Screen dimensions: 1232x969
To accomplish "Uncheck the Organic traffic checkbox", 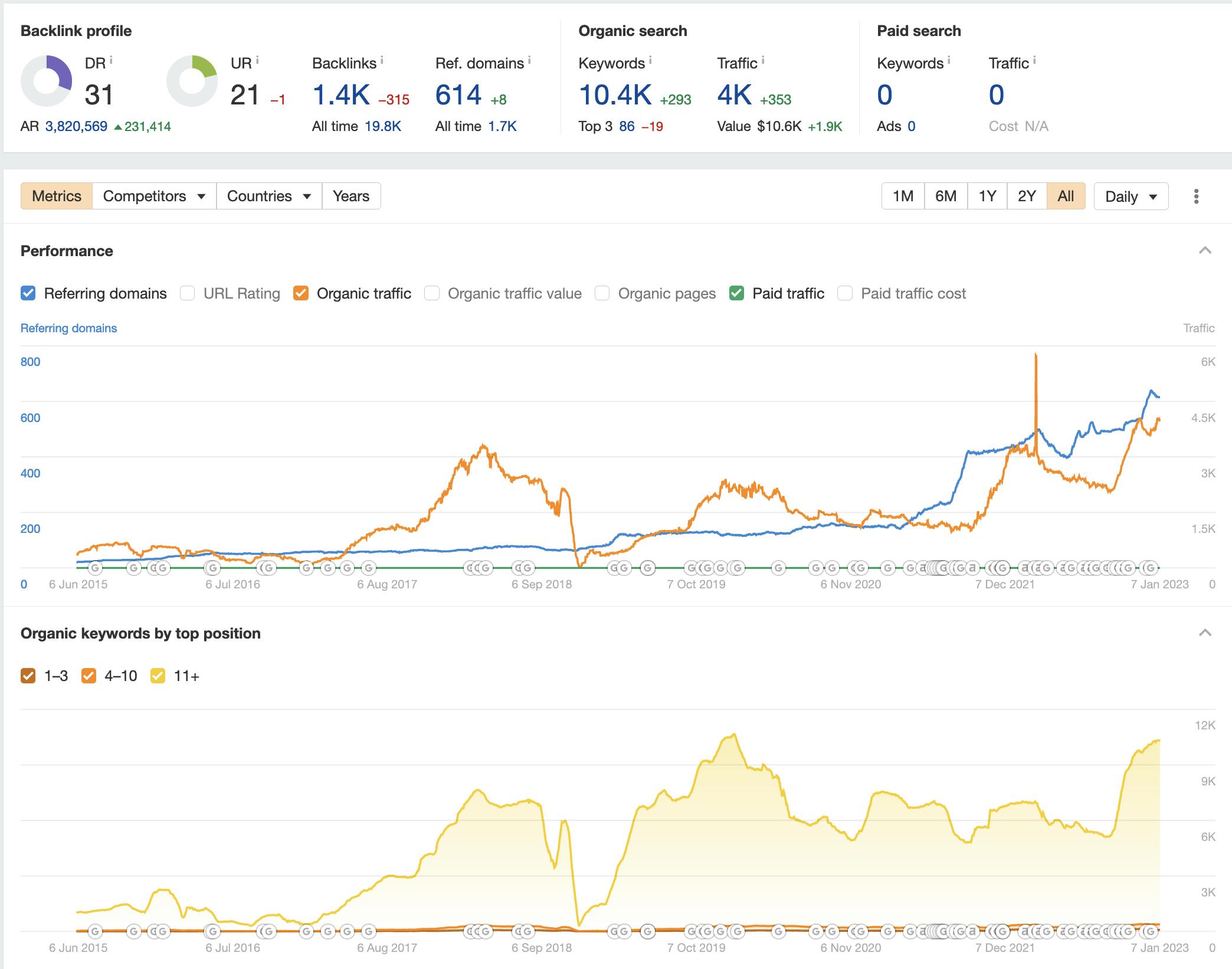I will (x=301, y=293).
